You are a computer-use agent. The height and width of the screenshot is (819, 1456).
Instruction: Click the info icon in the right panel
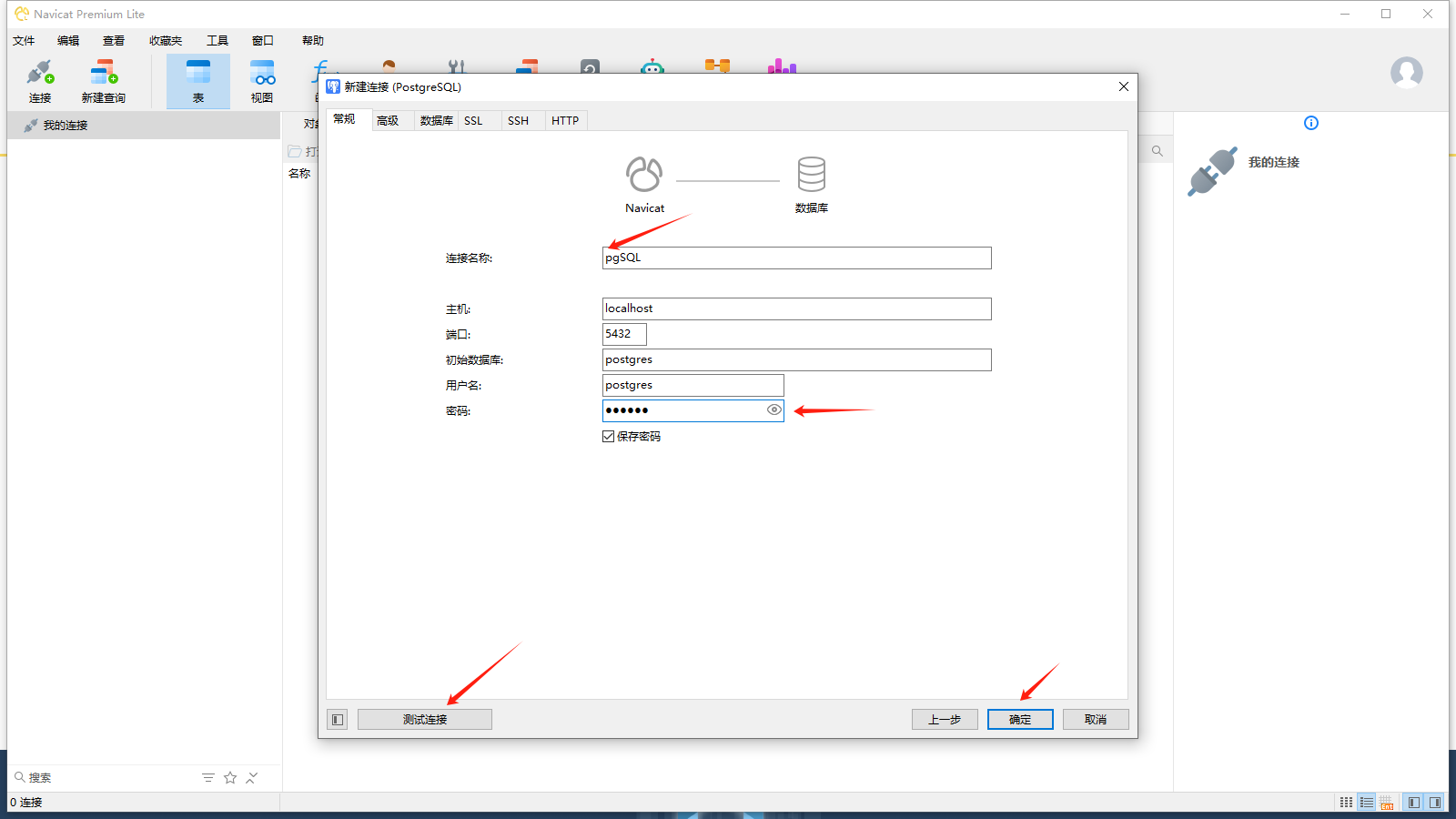[x=1311, y=123]
